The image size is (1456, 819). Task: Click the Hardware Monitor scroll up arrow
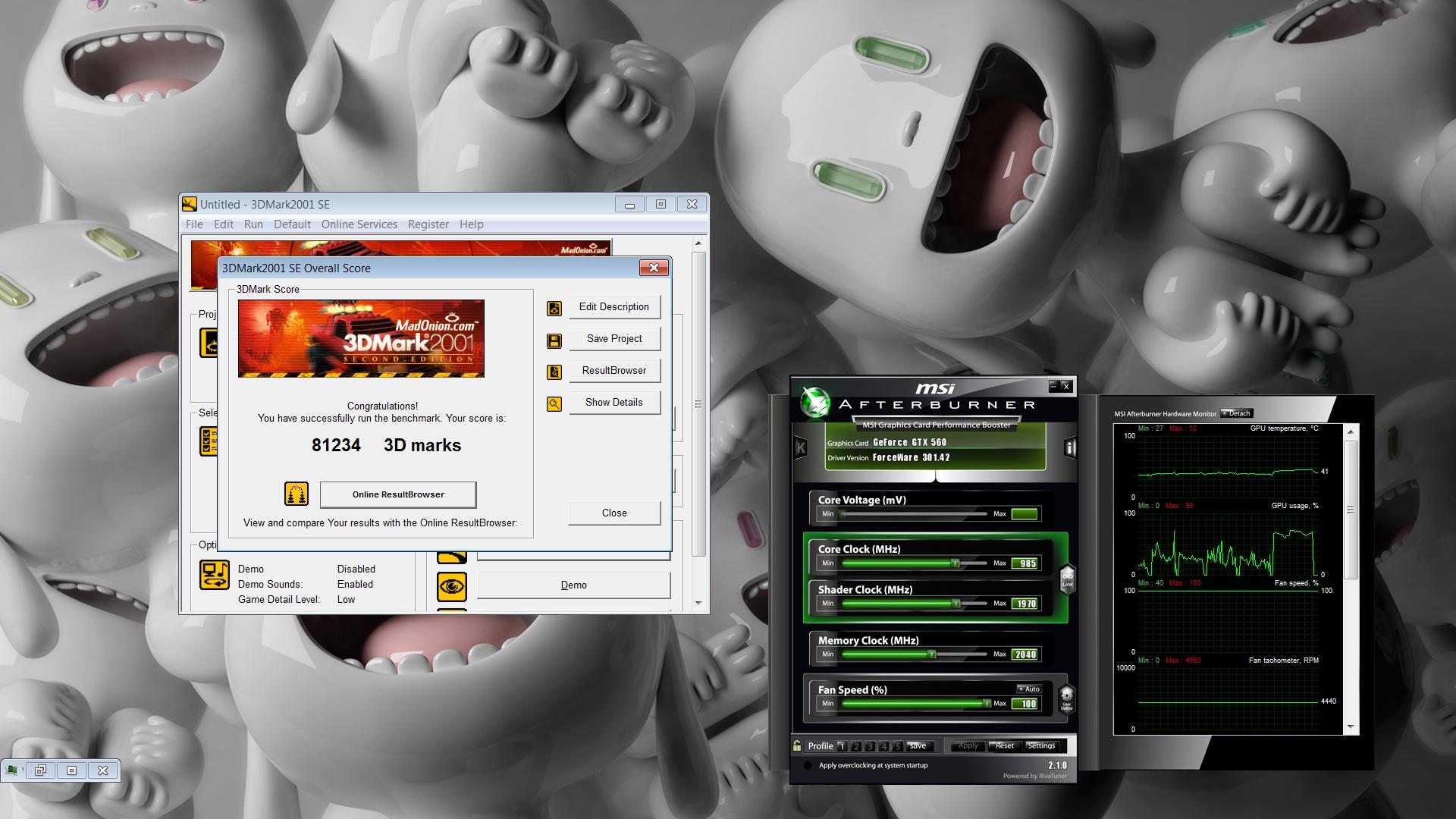[x=1350, y=431]
